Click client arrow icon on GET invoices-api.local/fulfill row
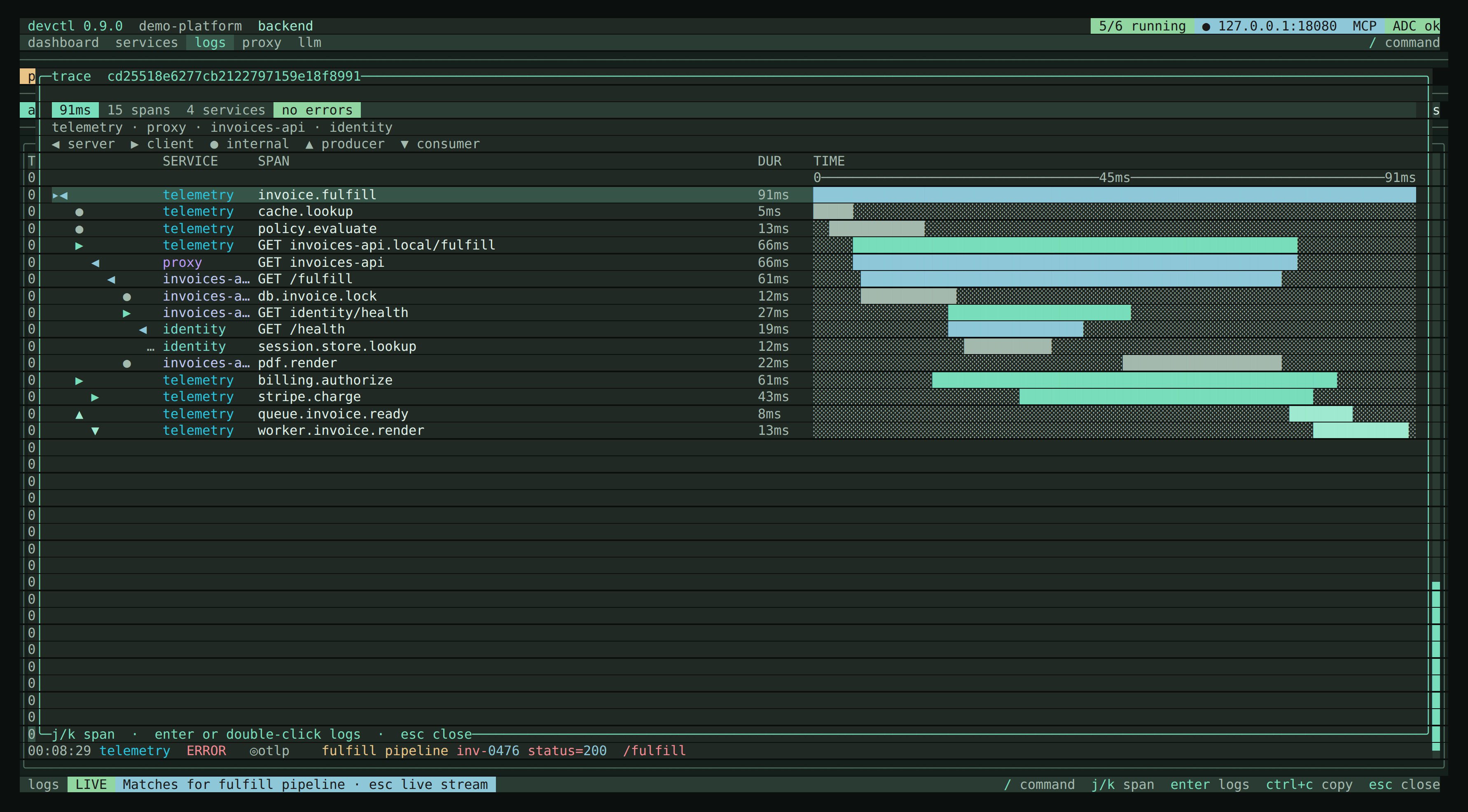This screenshot has height=812, width=1468. (79, 245)
